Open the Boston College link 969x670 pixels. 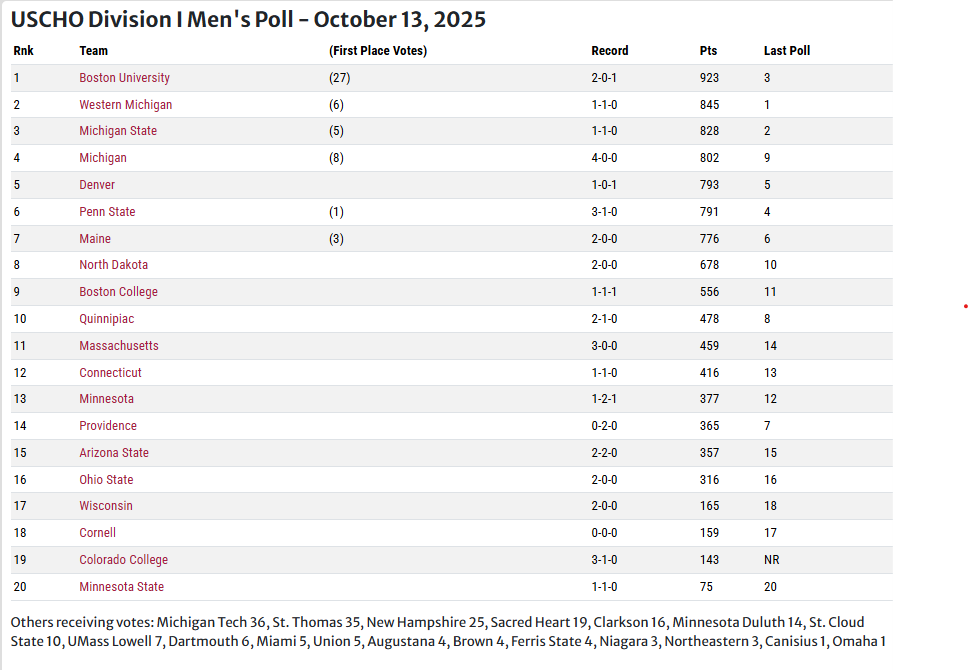tap(118, 292)
